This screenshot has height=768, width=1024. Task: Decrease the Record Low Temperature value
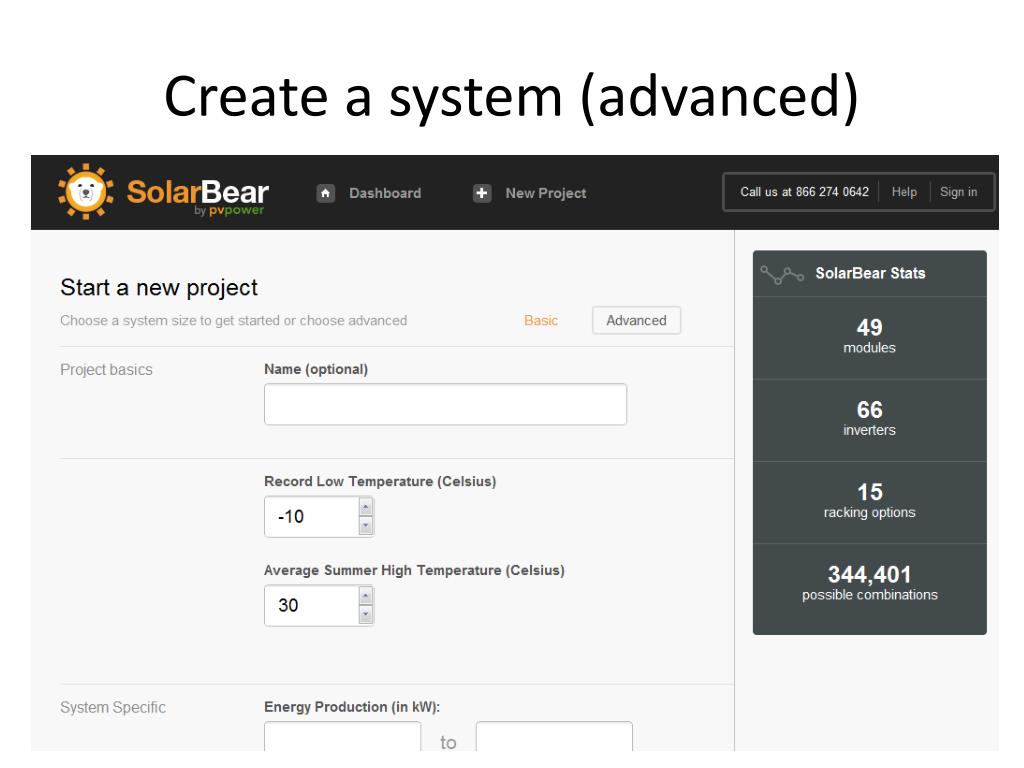click(366, 526)
